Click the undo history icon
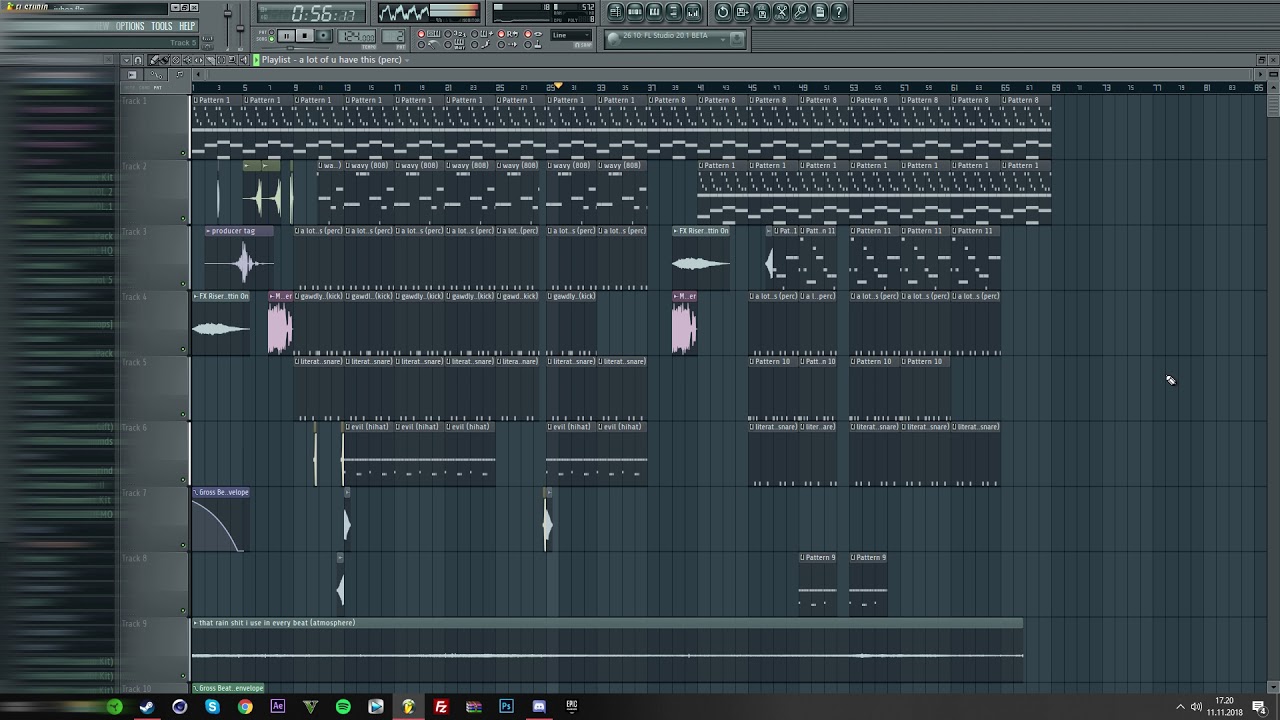The width and height of the screenshot is (1280, 720). point(723,12)
